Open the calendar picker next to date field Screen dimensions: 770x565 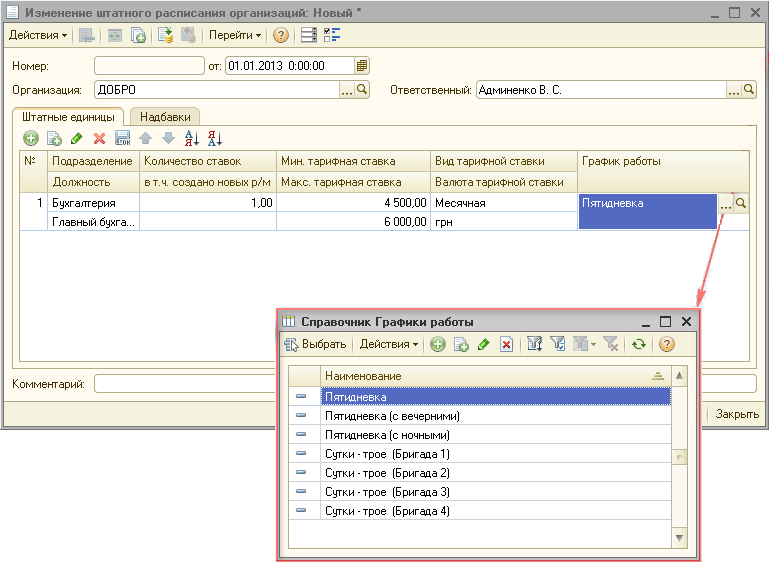(x=362, y=66)
